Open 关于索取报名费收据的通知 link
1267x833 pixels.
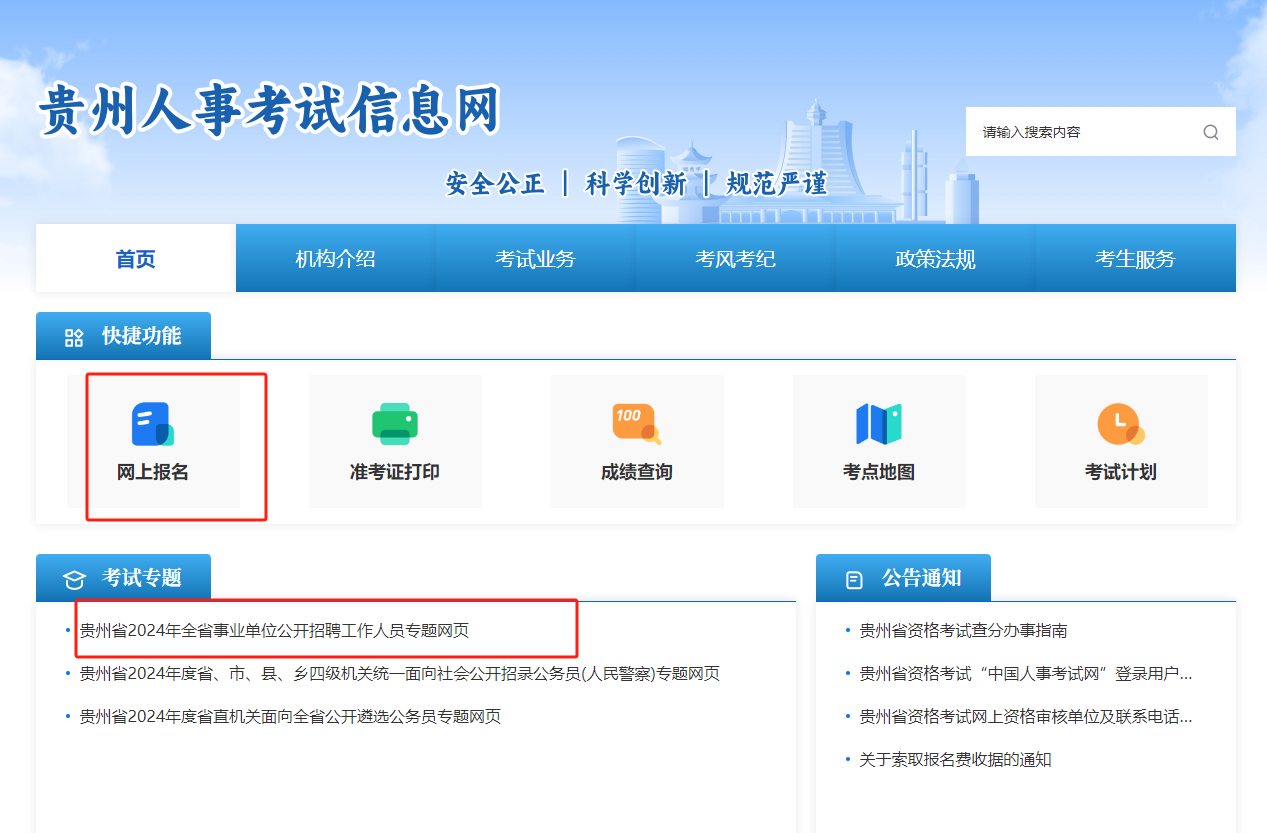[x=955, y=760]
